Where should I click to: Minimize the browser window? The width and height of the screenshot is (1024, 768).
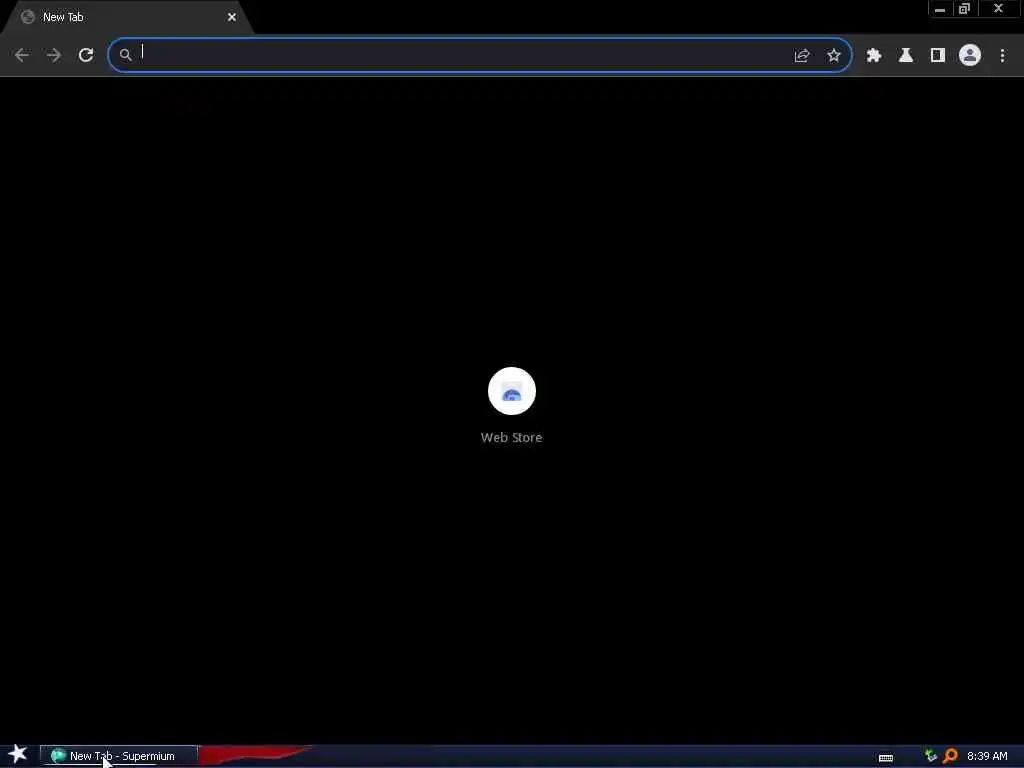pyautogui.click(x=940, y=9)
